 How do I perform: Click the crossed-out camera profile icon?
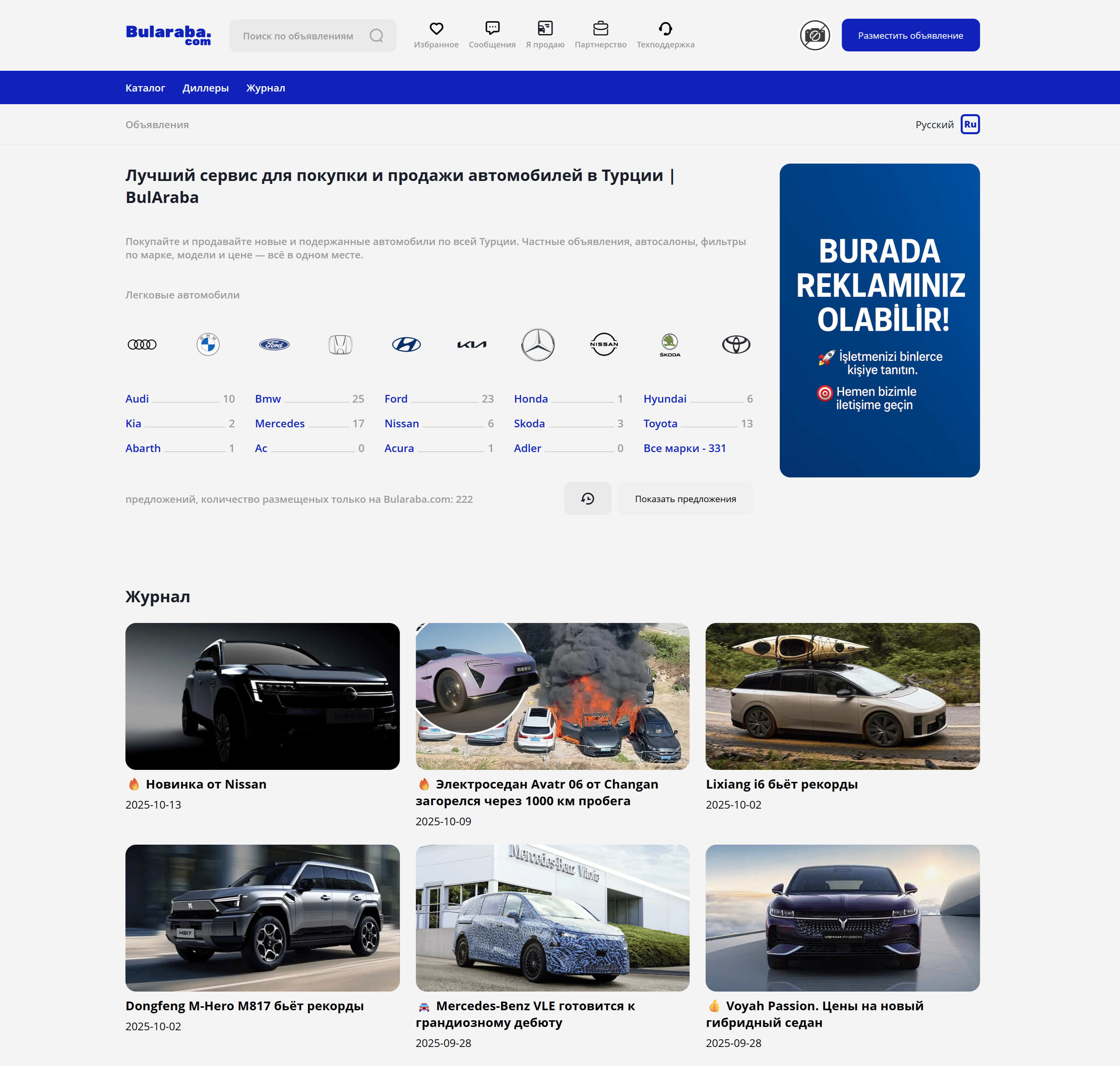coord(815,35)
